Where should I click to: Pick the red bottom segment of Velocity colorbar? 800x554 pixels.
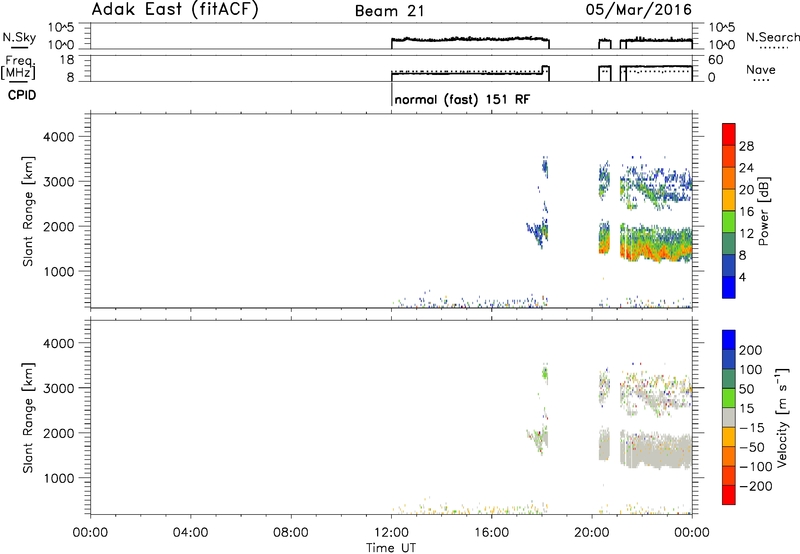pos(729,495)
